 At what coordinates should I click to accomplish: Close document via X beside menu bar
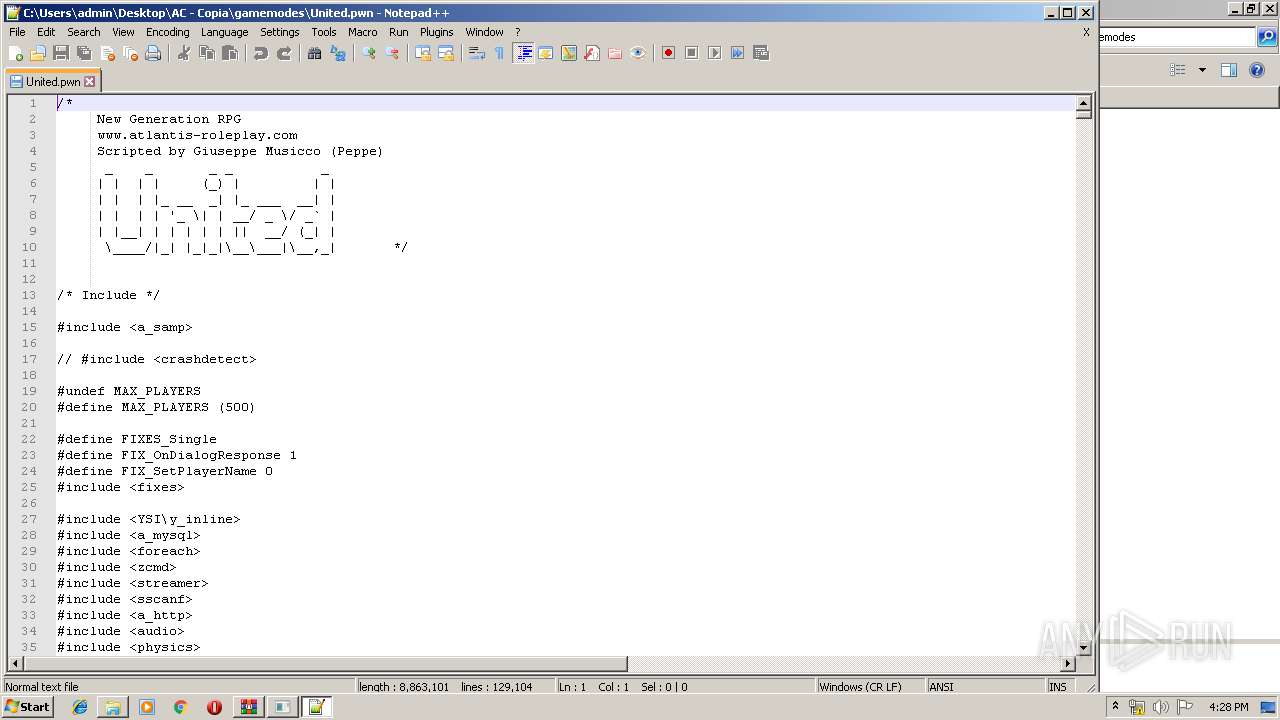coord(1086,32)
